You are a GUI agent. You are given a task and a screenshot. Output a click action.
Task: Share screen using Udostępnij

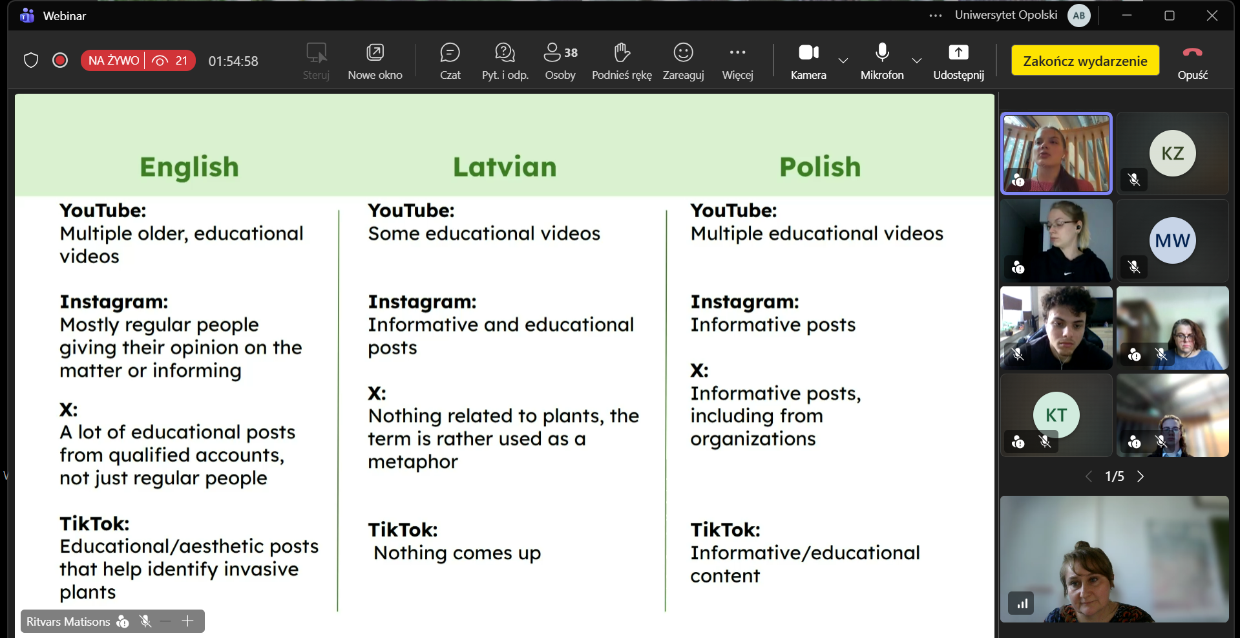[958, 61]
